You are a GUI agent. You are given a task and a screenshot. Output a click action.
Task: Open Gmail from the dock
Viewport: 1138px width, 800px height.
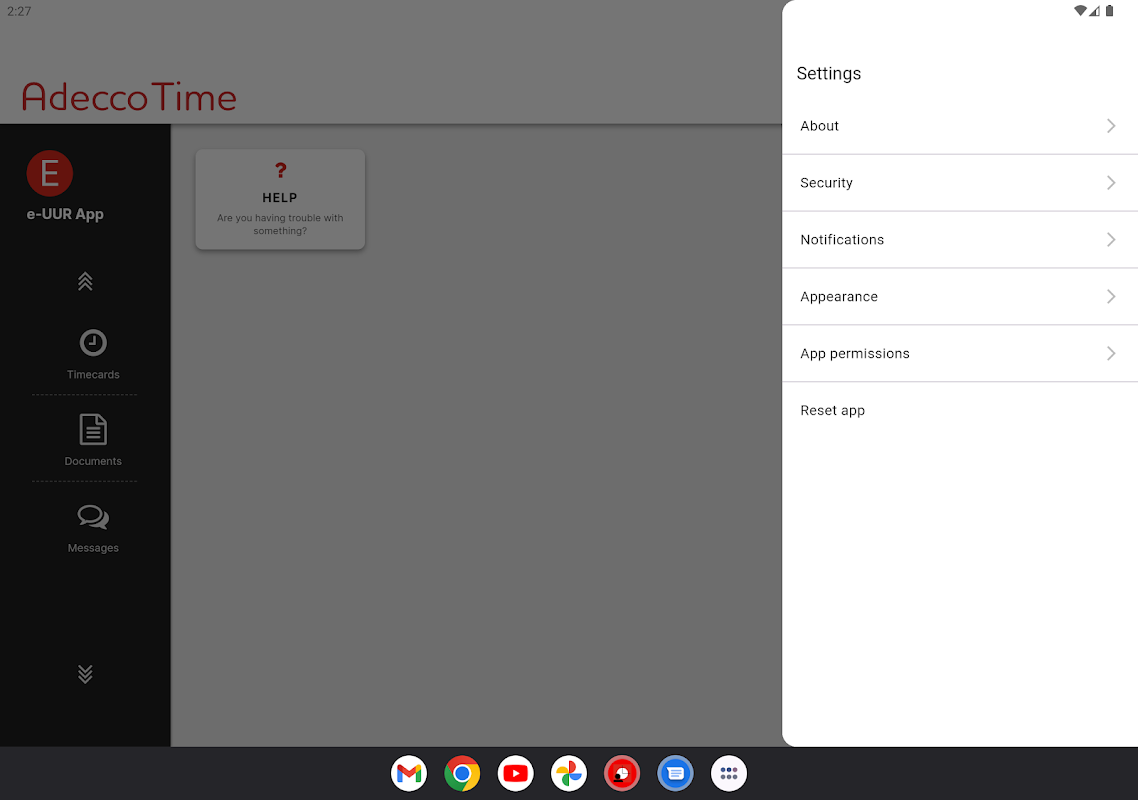point(409,774)
